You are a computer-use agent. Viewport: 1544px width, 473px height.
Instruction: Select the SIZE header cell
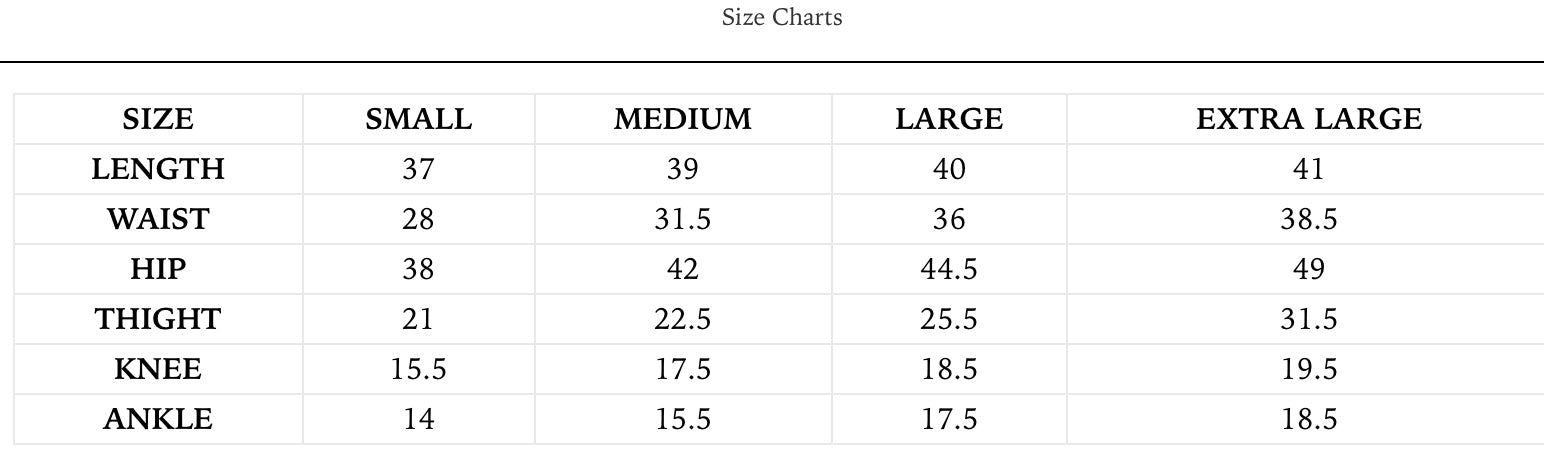158,119
